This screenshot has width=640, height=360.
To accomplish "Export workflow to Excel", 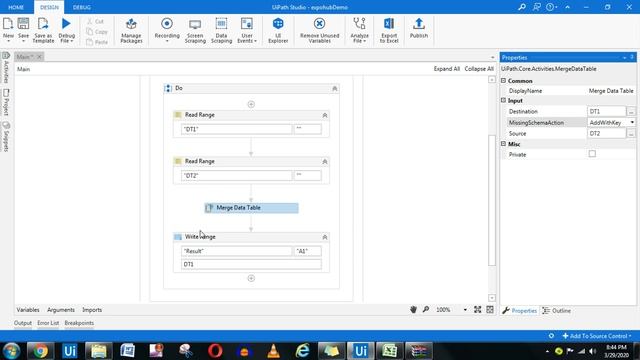I will [389, 30].
